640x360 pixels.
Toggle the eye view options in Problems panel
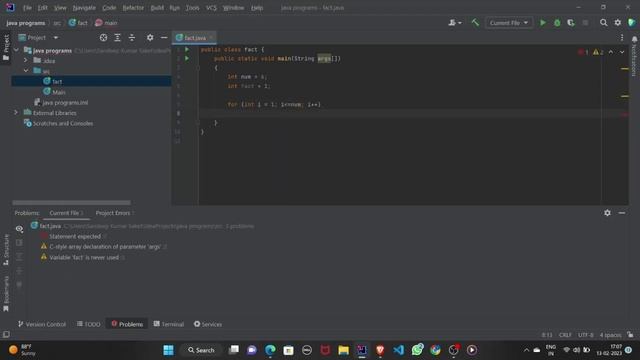point(19,229)
